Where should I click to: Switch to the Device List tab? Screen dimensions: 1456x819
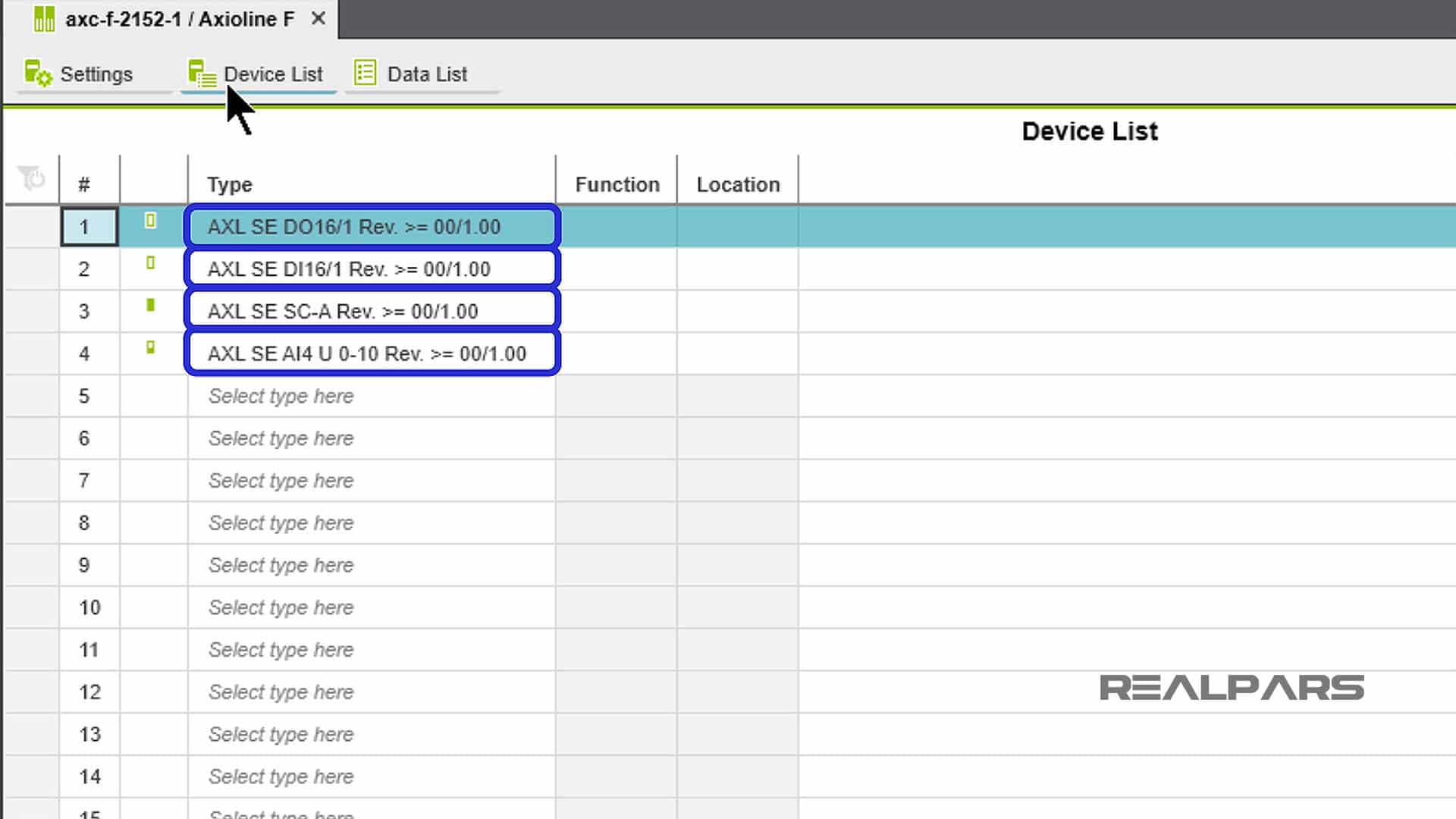[x=258, y=74]
